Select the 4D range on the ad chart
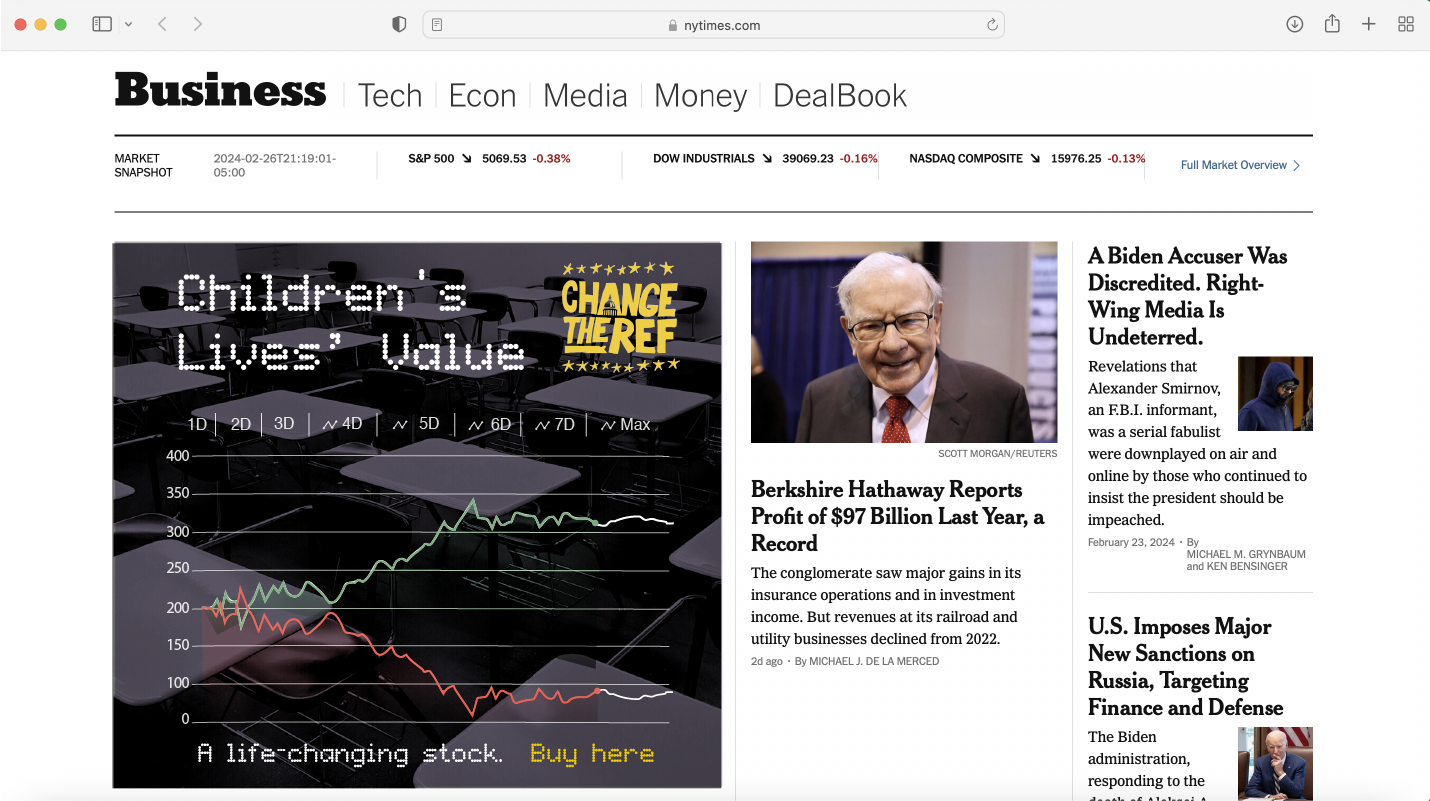This screenshot has height=801, width=1430. click(x=342, y=424)
